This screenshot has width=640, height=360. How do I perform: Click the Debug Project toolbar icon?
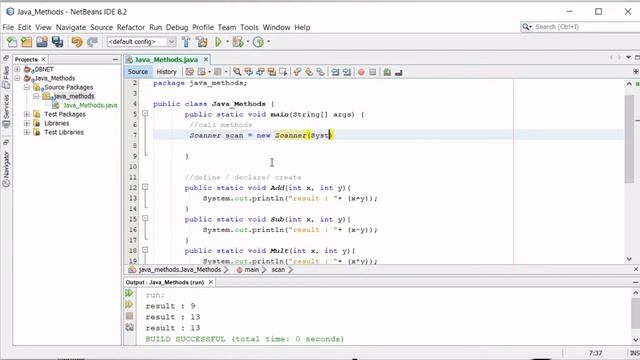click(x=238, y=42)
